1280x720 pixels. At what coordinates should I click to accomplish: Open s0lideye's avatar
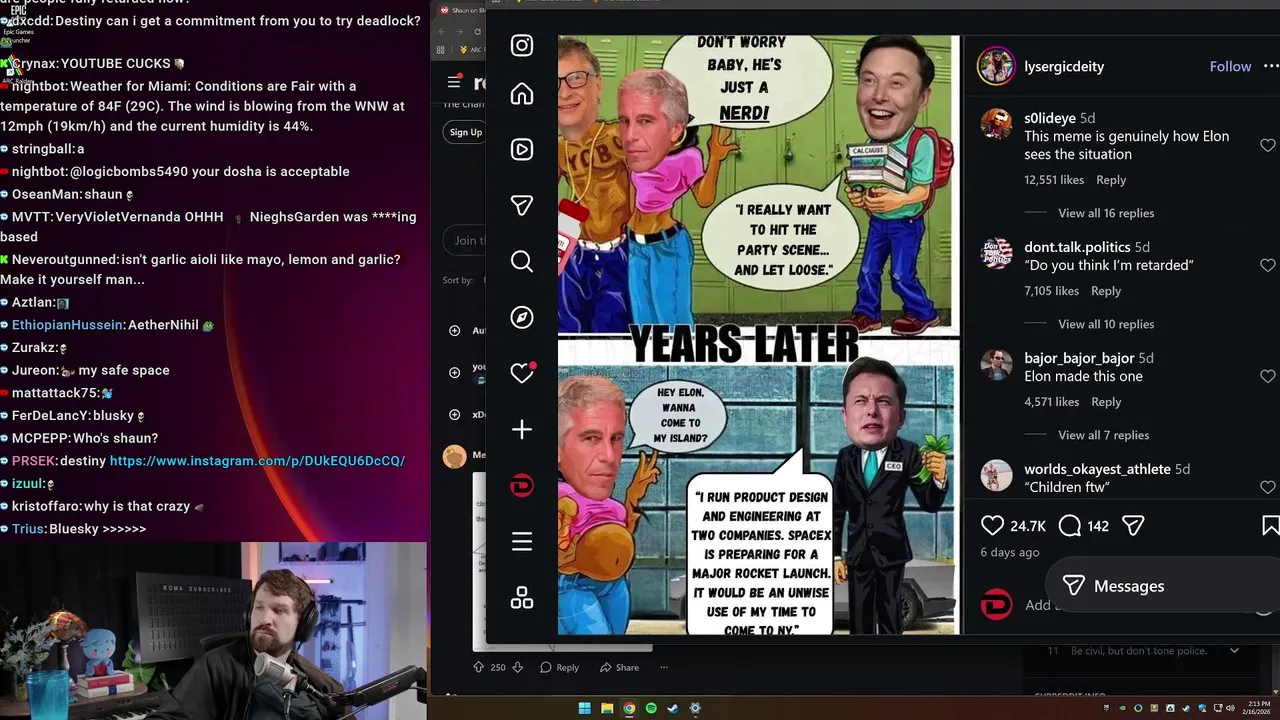[x=996, y=124]
